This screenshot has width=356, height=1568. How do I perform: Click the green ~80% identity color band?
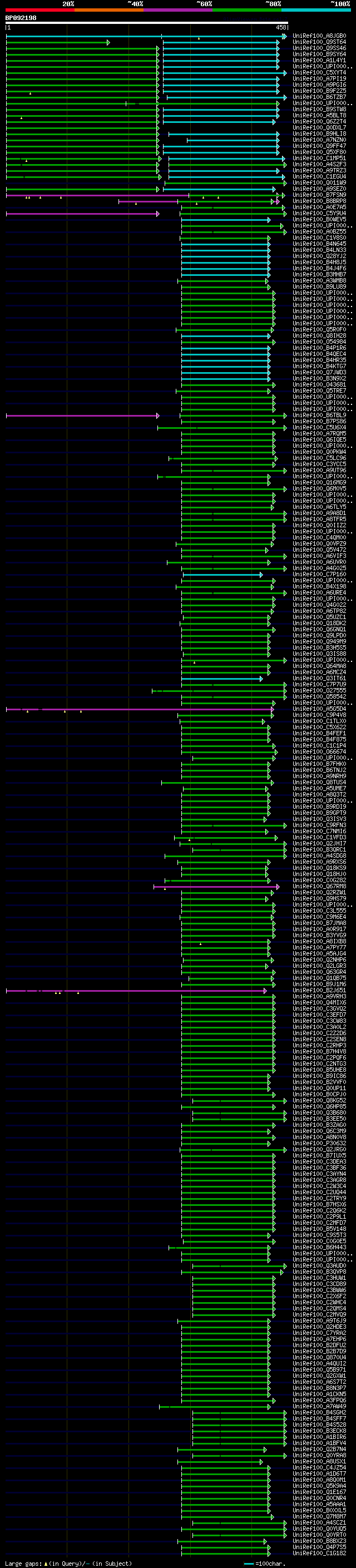247,10
